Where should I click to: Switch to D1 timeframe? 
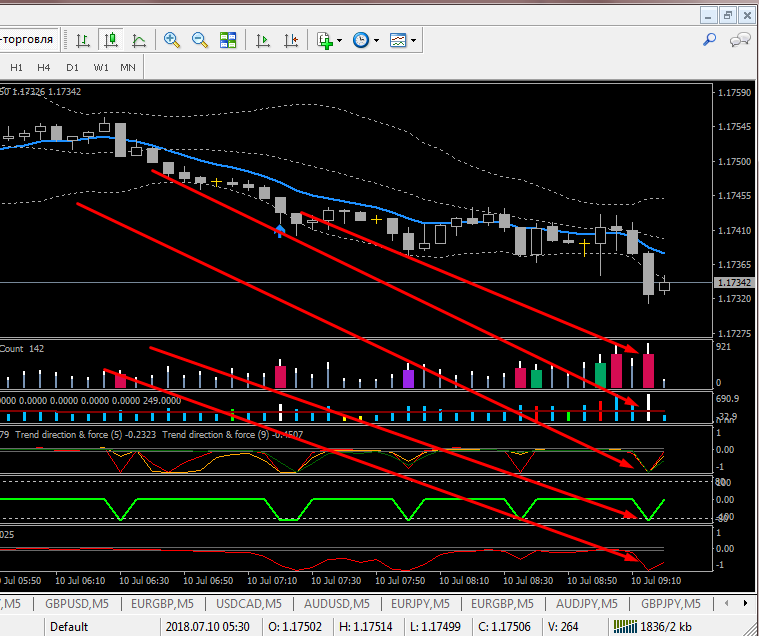point(72,68)
